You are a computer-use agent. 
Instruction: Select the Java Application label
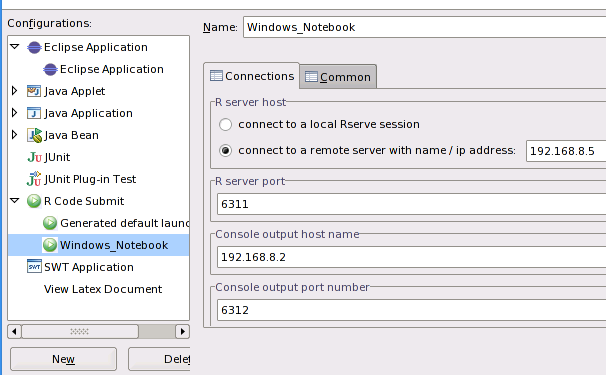click(88, 113)
